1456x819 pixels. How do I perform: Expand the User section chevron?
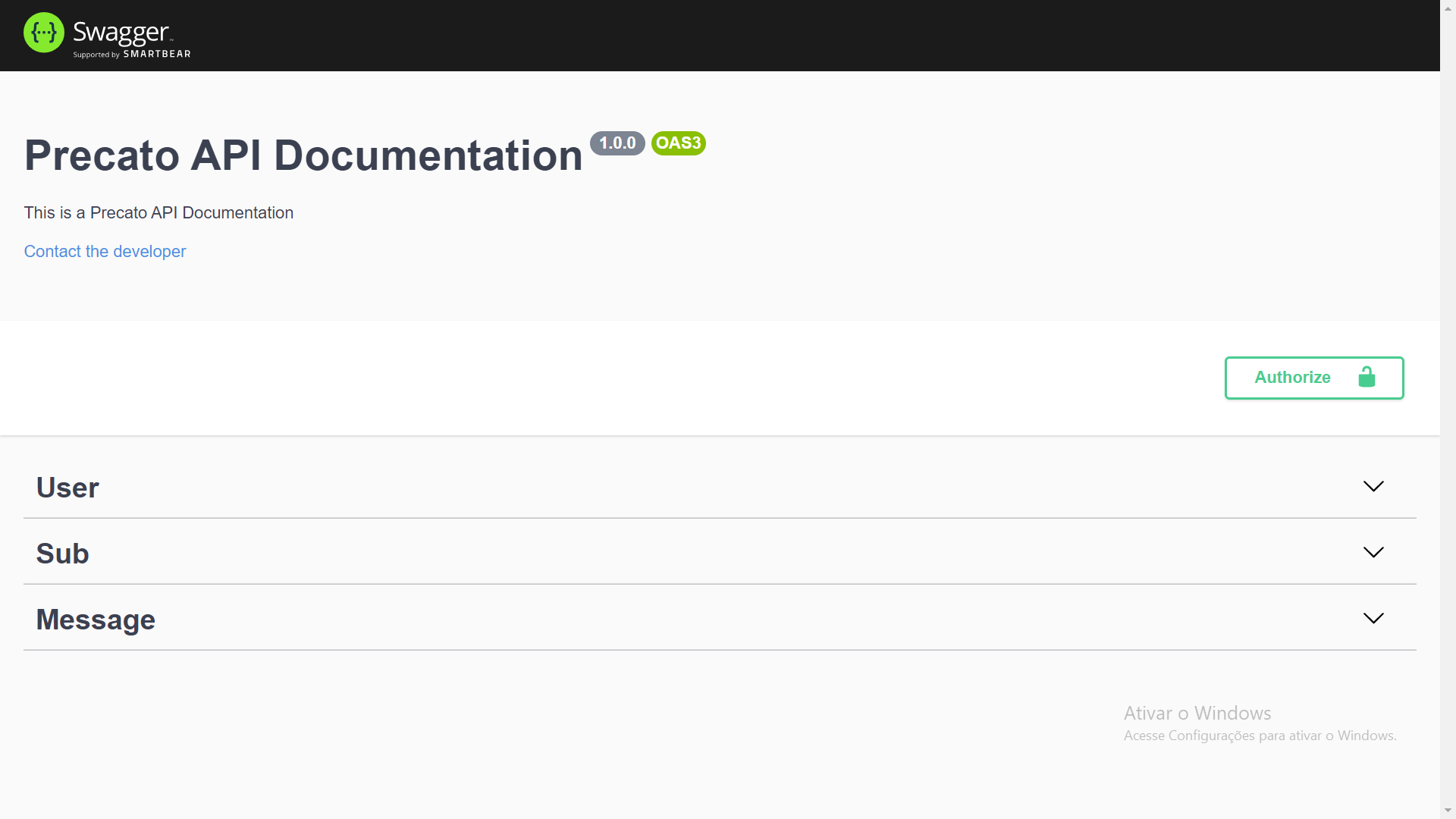coord(1373,486)
